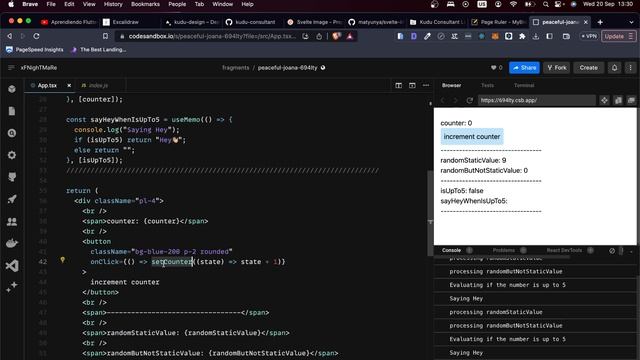Open the live collaboration people panel
Screen dimensions: 640x360
[12, 221]
